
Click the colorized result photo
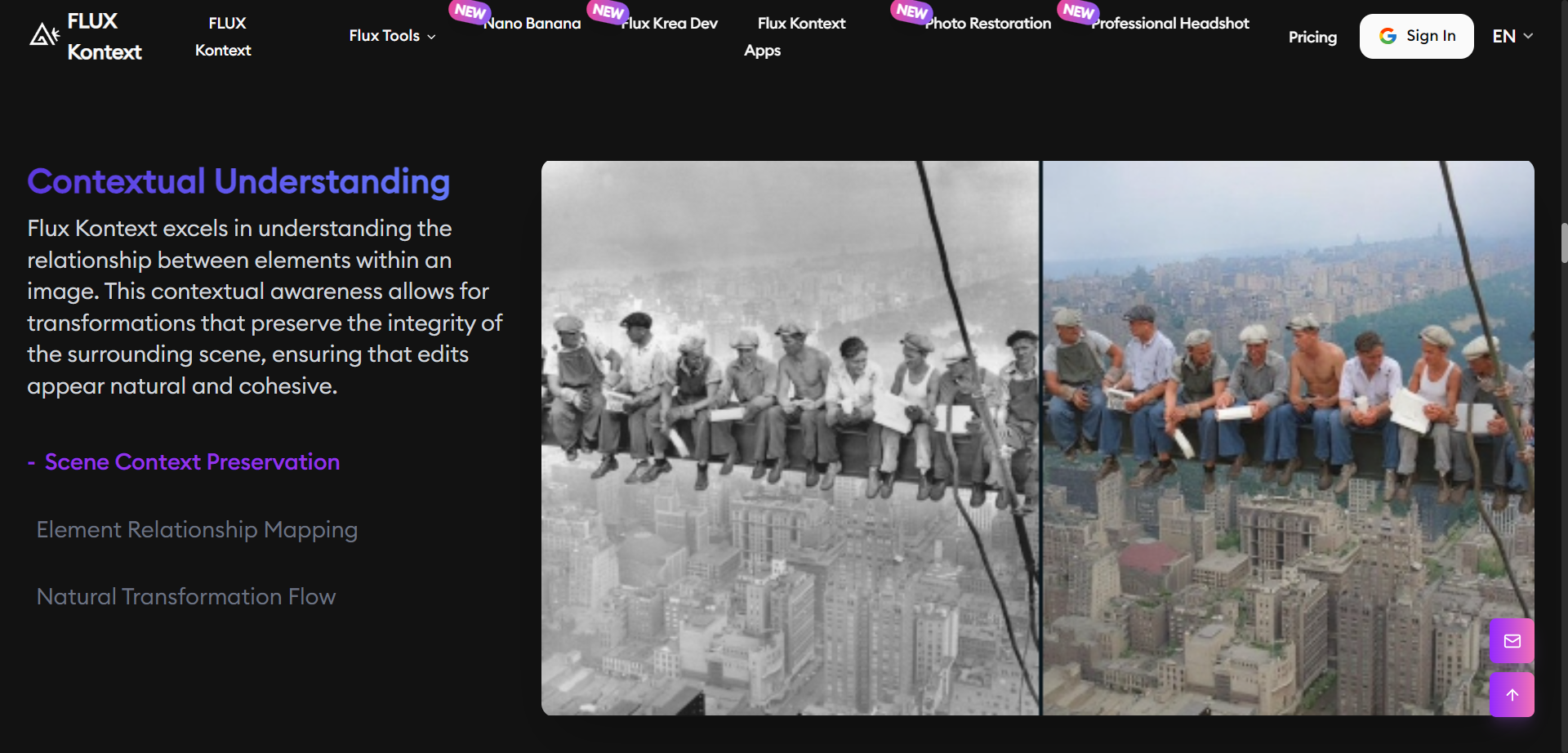click(x=1288, y=438)
